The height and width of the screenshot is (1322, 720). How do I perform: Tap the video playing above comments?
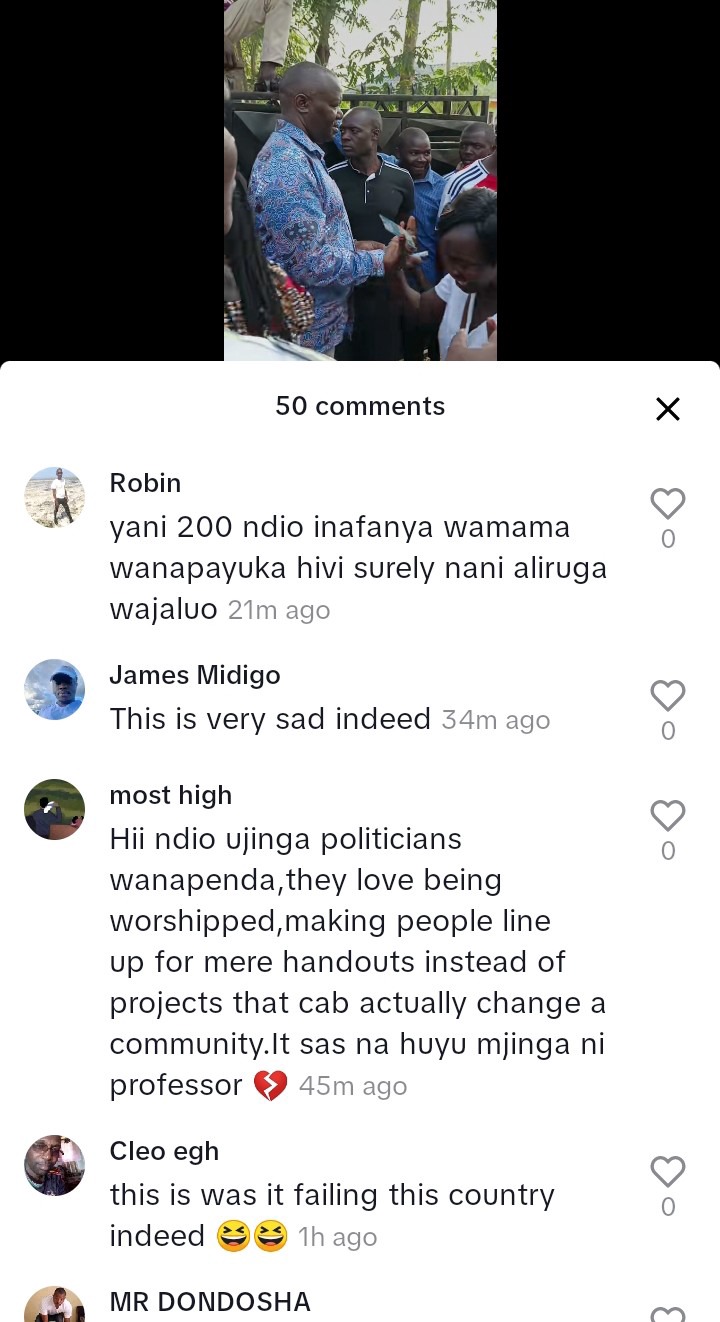click(x=360, y=180)
